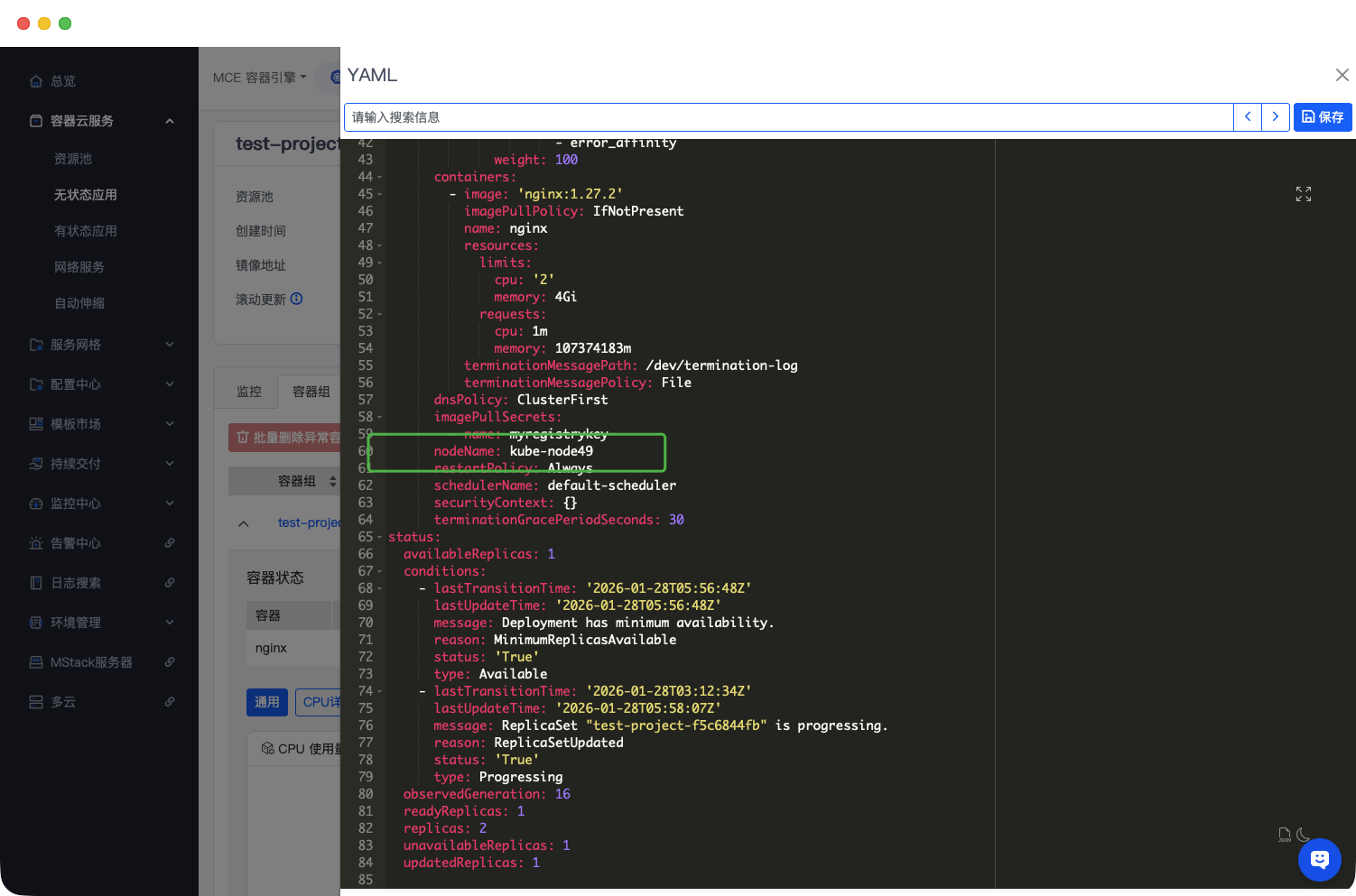The width and height of the screenshot is (1356, 896).
Task: Click the fullscreen expand icon in editor
Action: 1303,194
